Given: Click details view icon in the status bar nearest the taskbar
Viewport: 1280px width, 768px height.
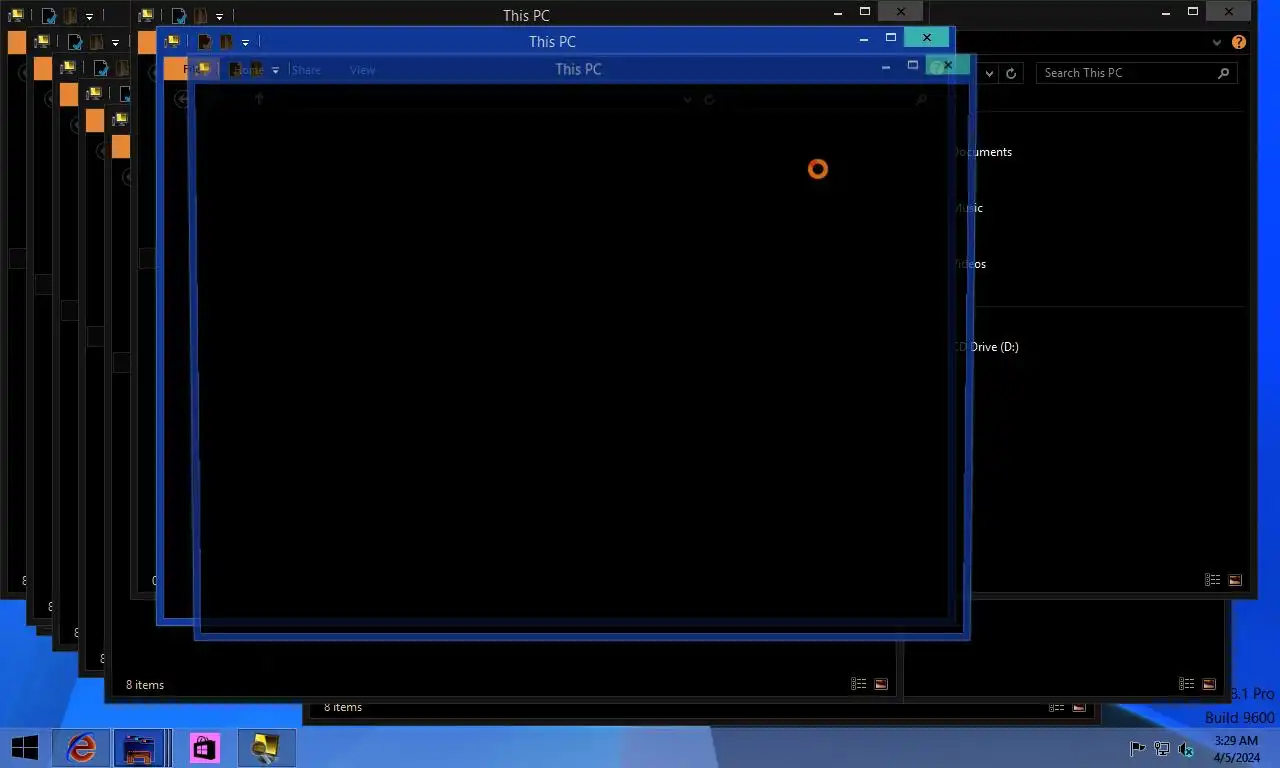Looking at the screenshot, I should click(1058, 707).
